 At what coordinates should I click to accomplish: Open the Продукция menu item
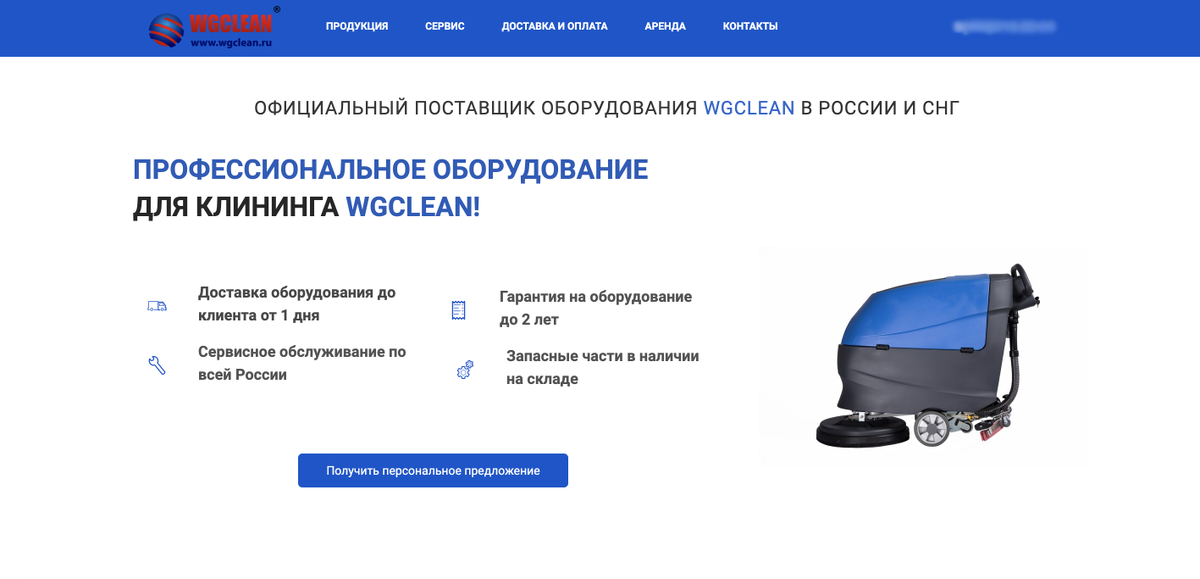point(357,26)
